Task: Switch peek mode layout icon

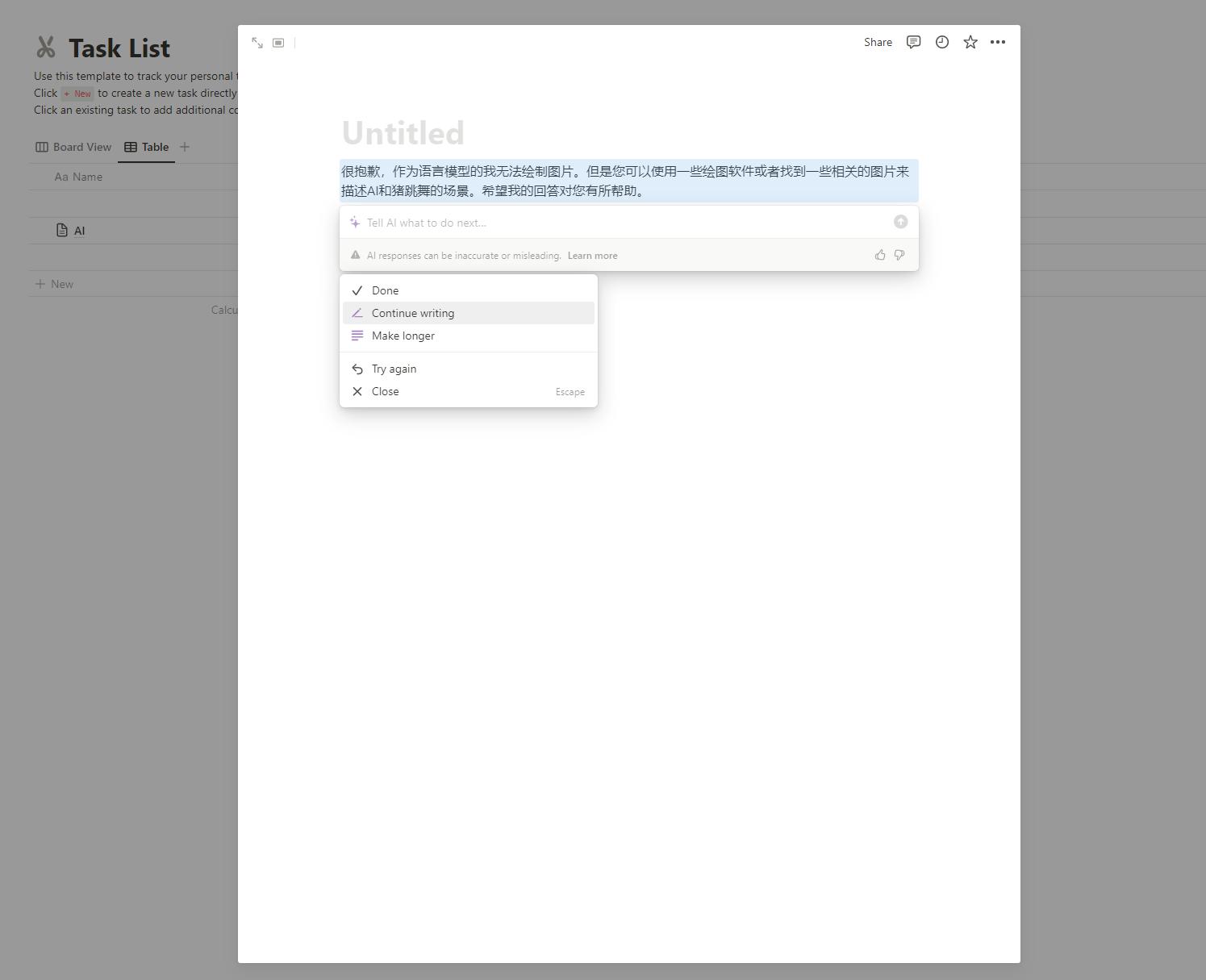Action: [x=278, y=43]
